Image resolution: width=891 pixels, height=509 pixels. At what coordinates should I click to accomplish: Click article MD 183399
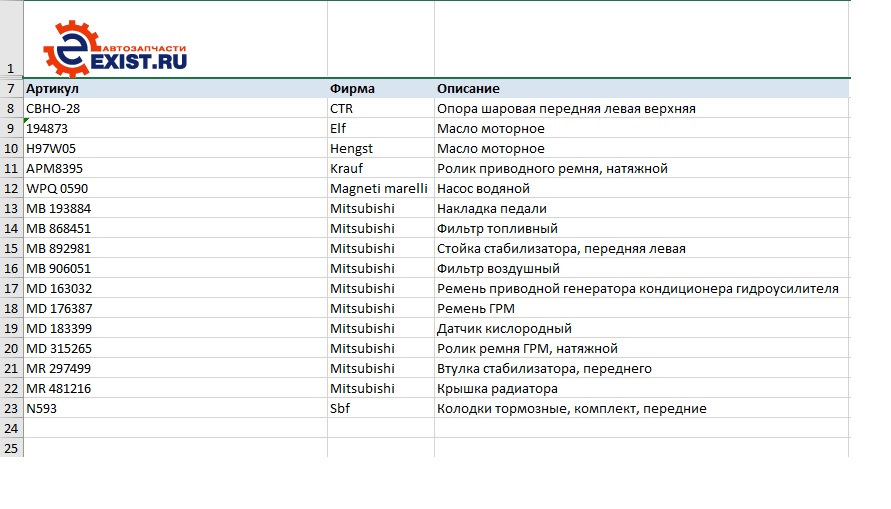[175, 328]
